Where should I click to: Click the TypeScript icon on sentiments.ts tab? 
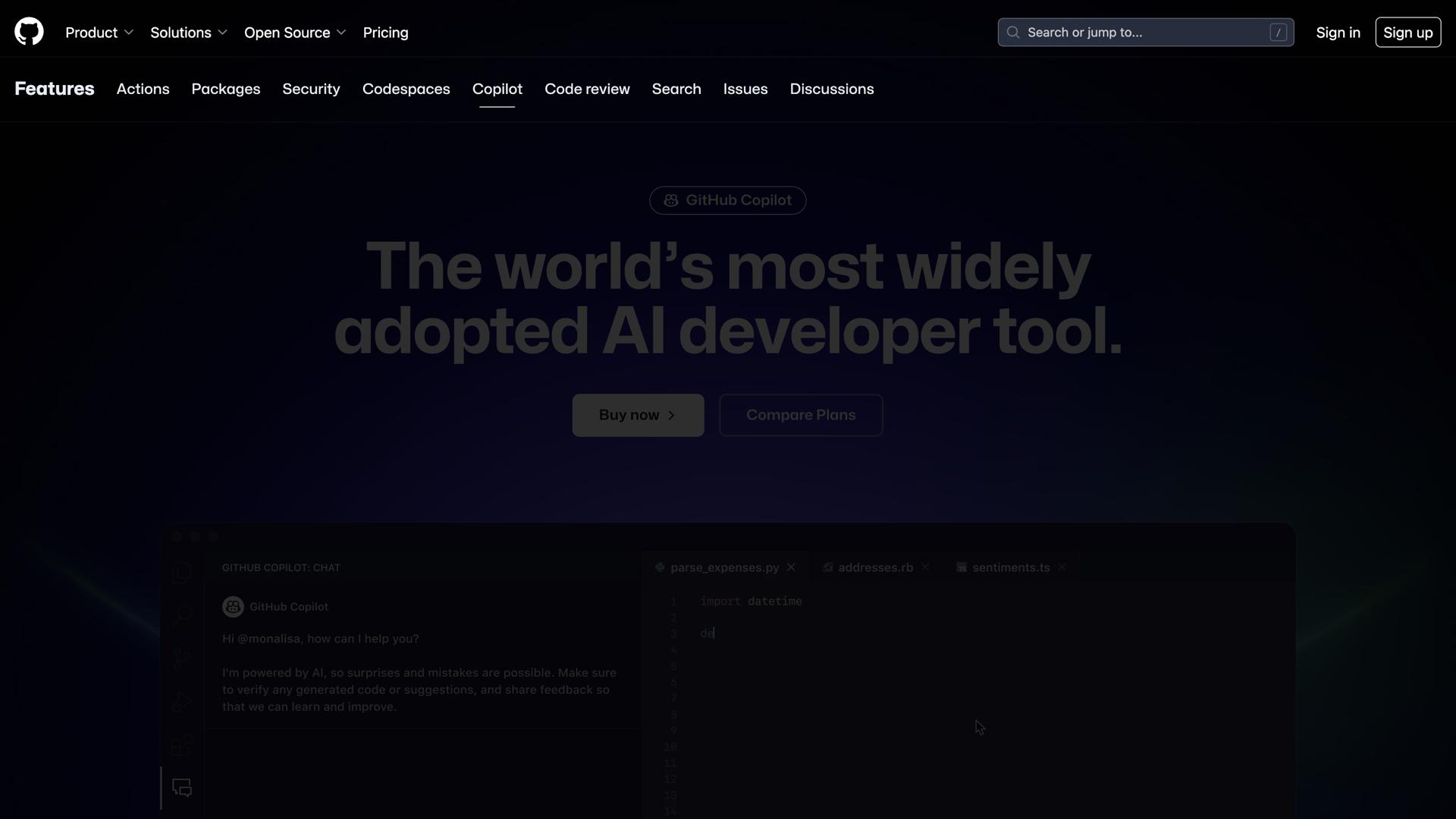pos(962,567)
